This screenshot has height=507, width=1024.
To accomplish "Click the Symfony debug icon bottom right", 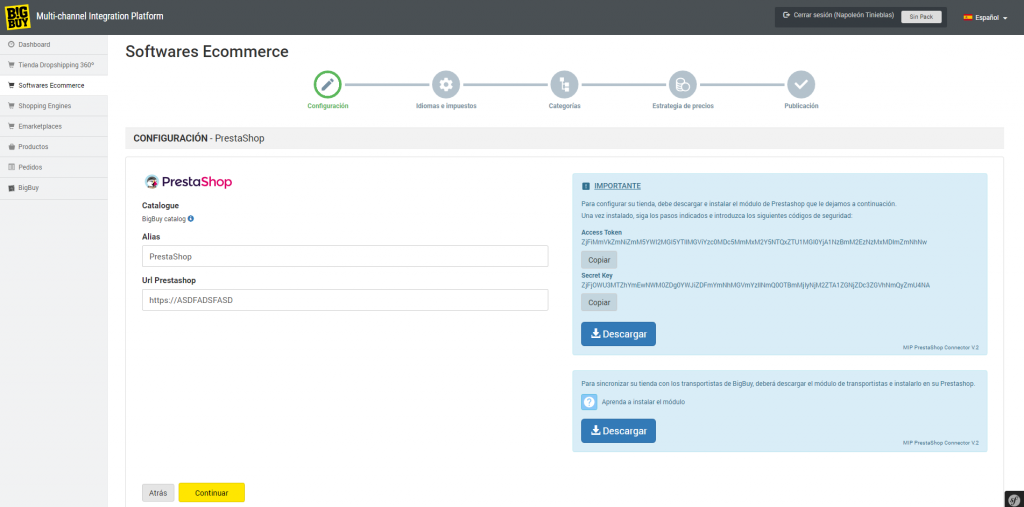I will pos(1013,497).
